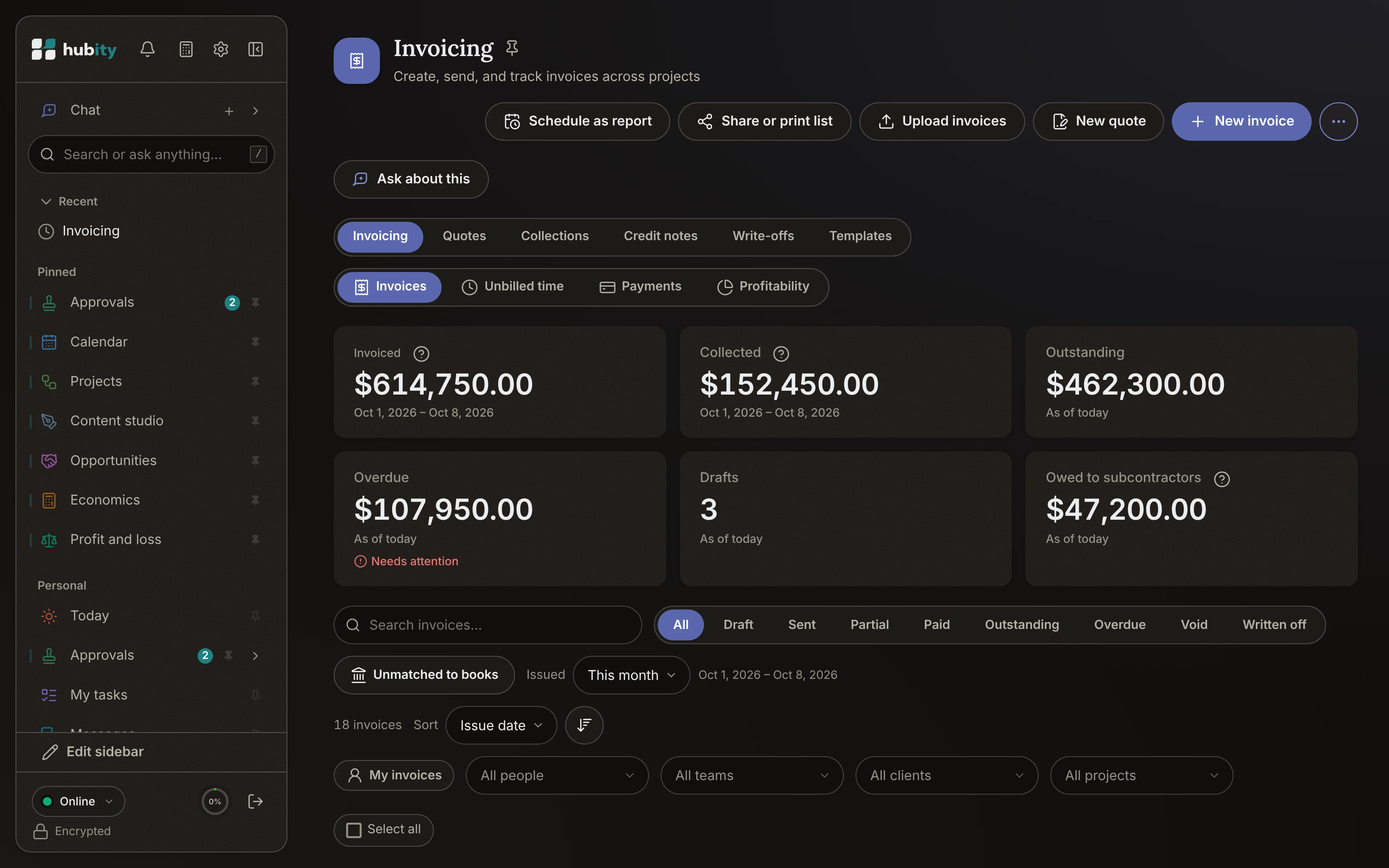Open the Online status dropdown

[x=78, y=801]
